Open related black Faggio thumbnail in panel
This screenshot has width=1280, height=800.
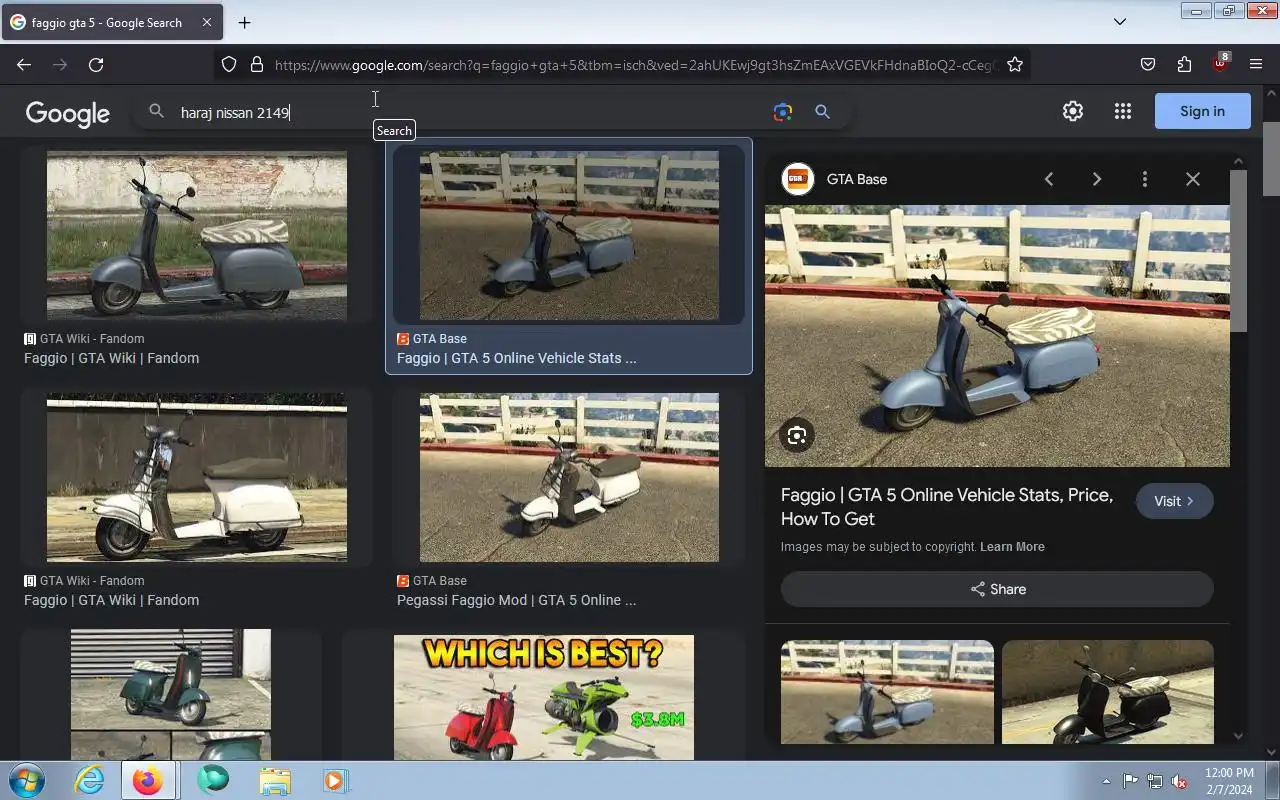(1108, 692)
